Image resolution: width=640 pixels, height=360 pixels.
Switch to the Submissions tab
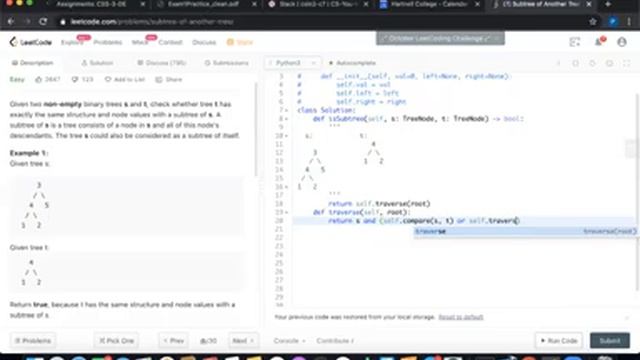tap(227, 63)
